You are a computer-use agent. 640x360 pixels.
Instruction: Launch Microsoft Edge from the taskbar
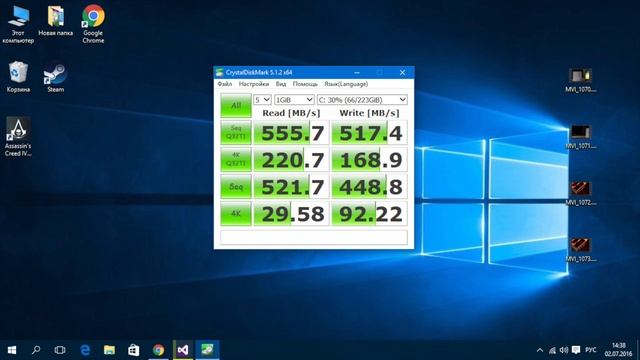coord(85,350)
